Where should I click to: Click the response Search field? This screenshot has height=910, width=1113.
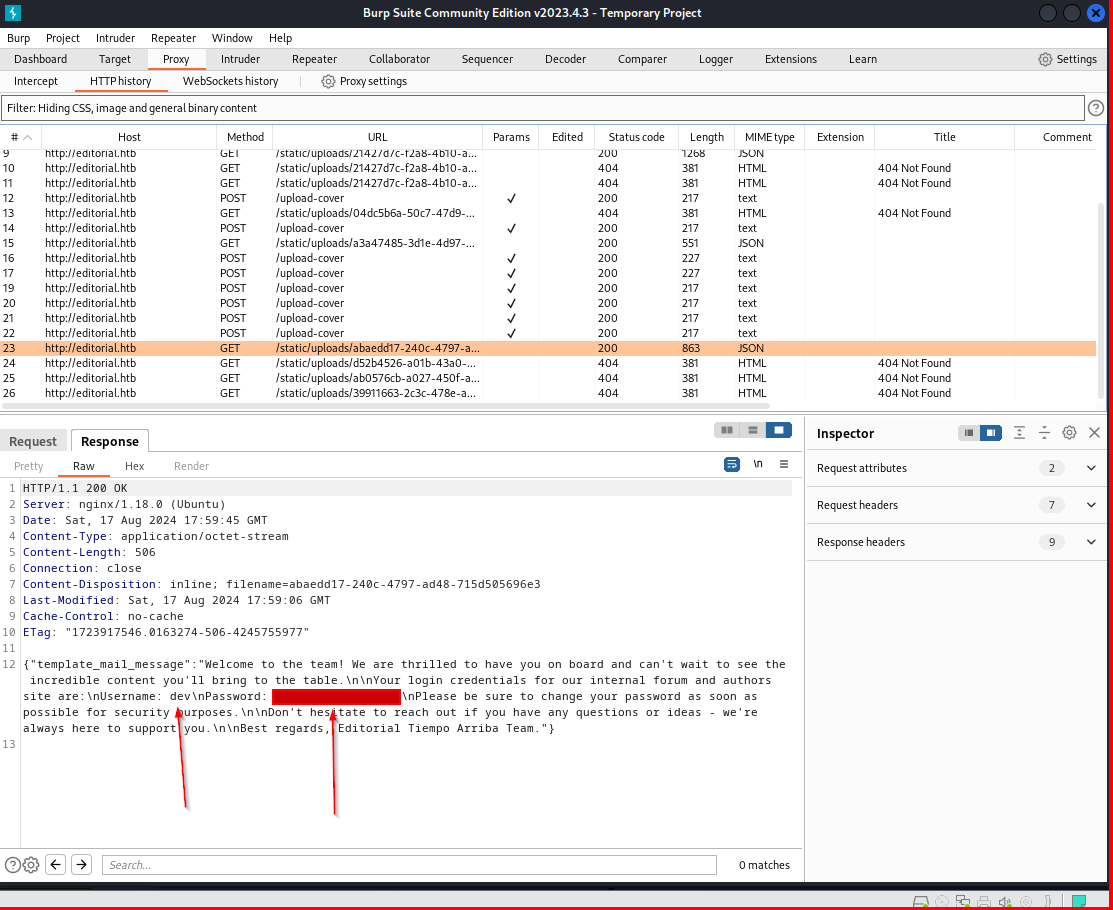coord(410,865)
